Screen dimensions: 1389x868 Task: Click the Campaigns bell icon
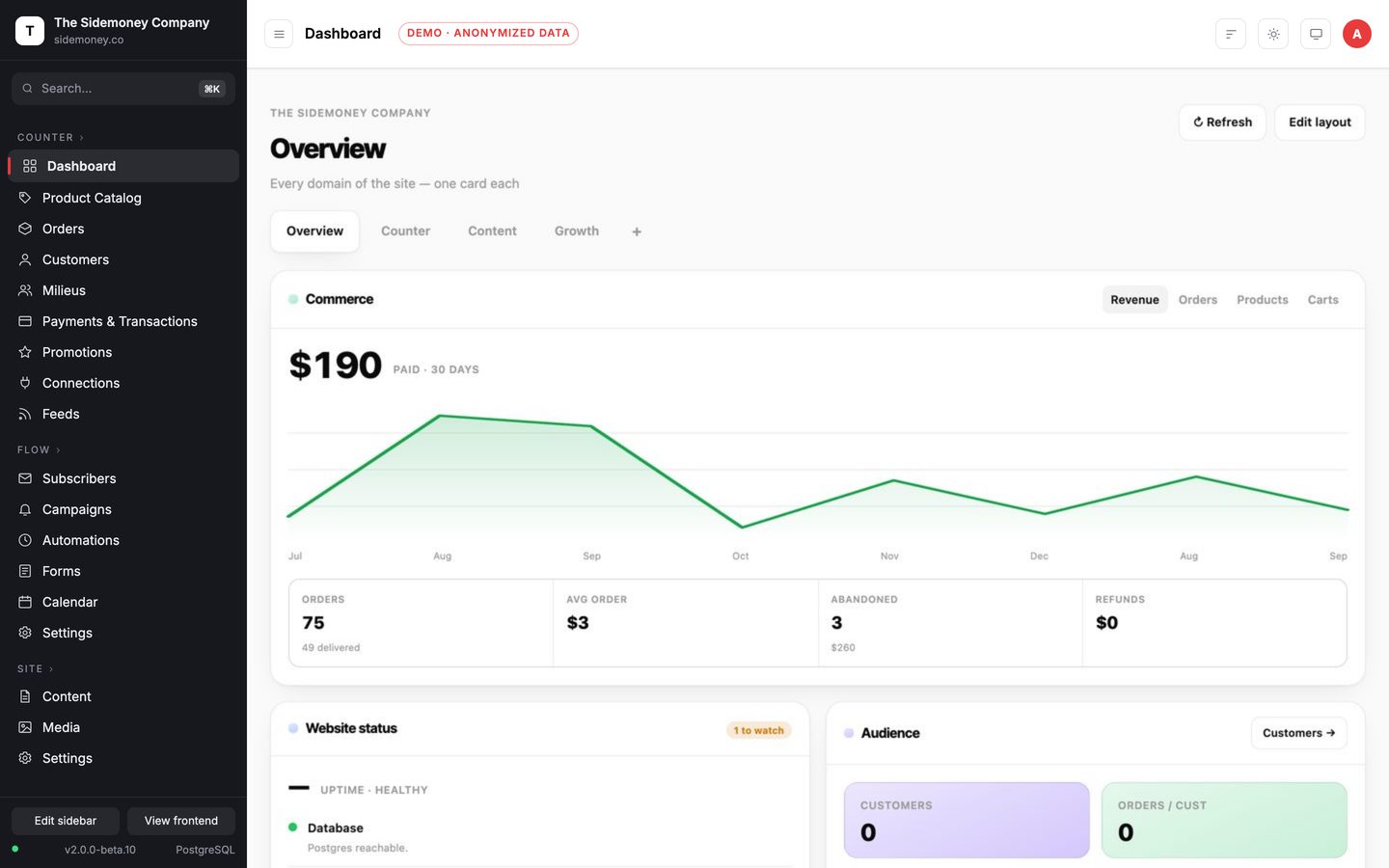pos(25,509)
